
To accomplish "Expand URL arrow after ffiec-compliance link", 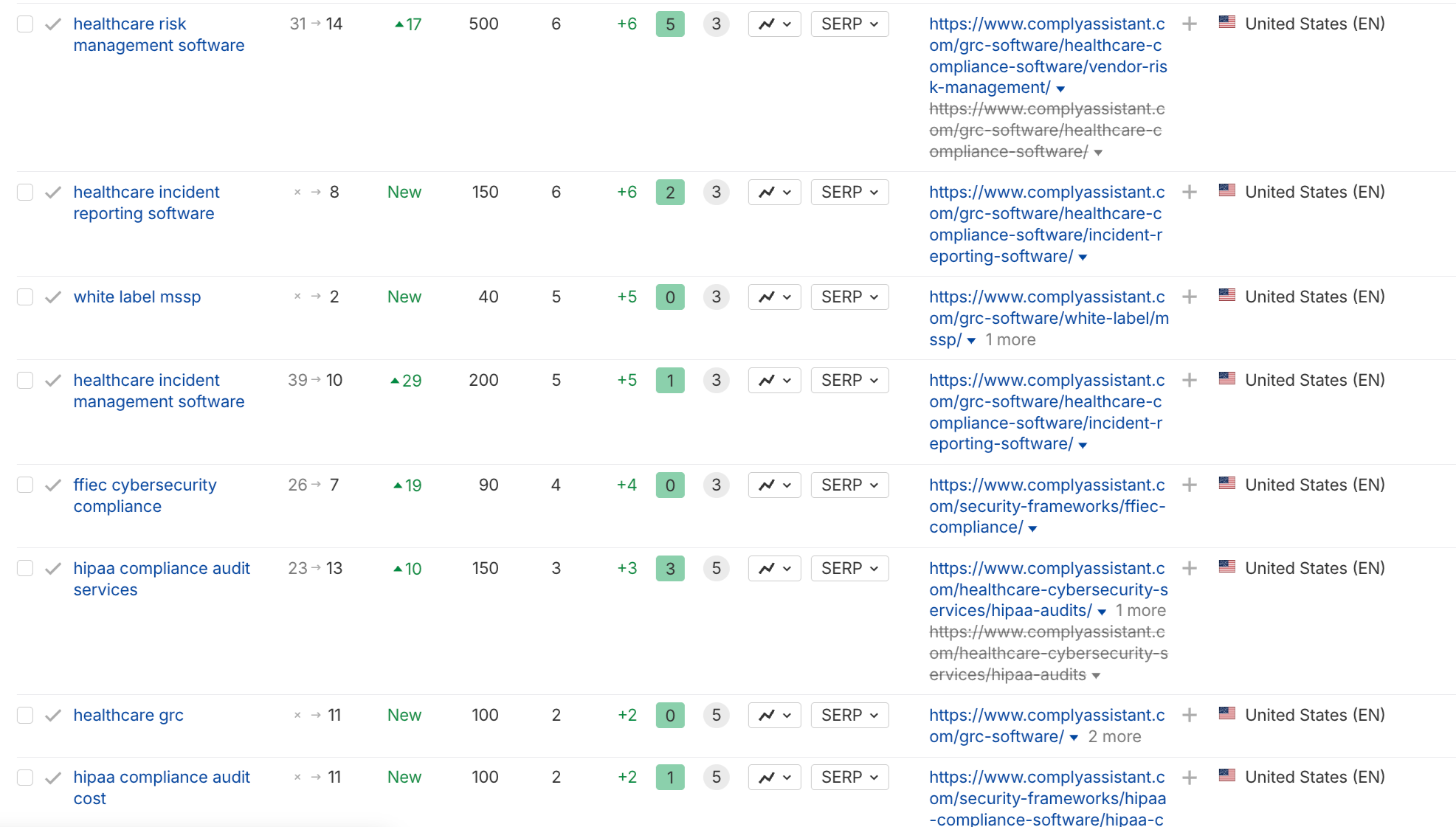I will click(x=1032, y=529).
